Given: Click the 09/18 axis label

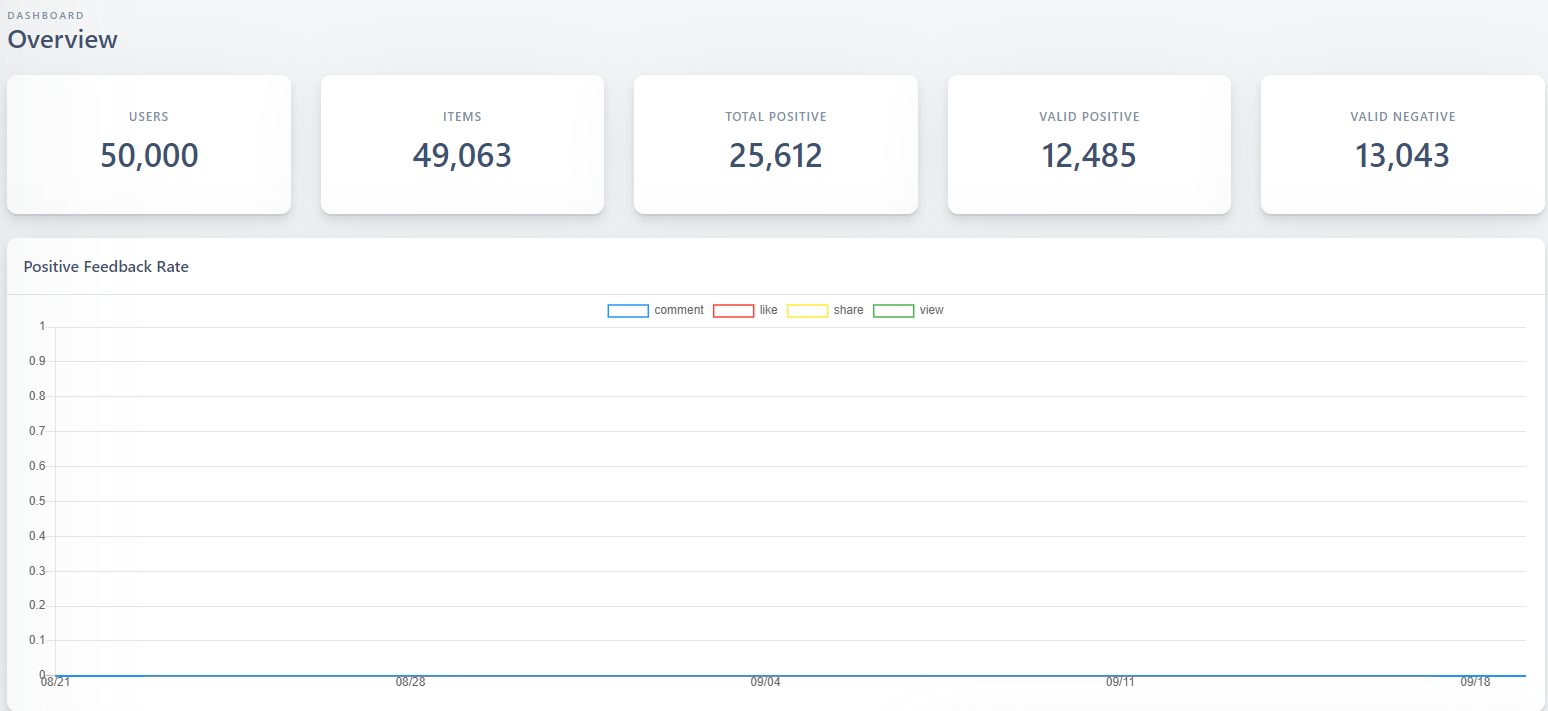Looking at the screenshot, I should (x=1478, y=682).
